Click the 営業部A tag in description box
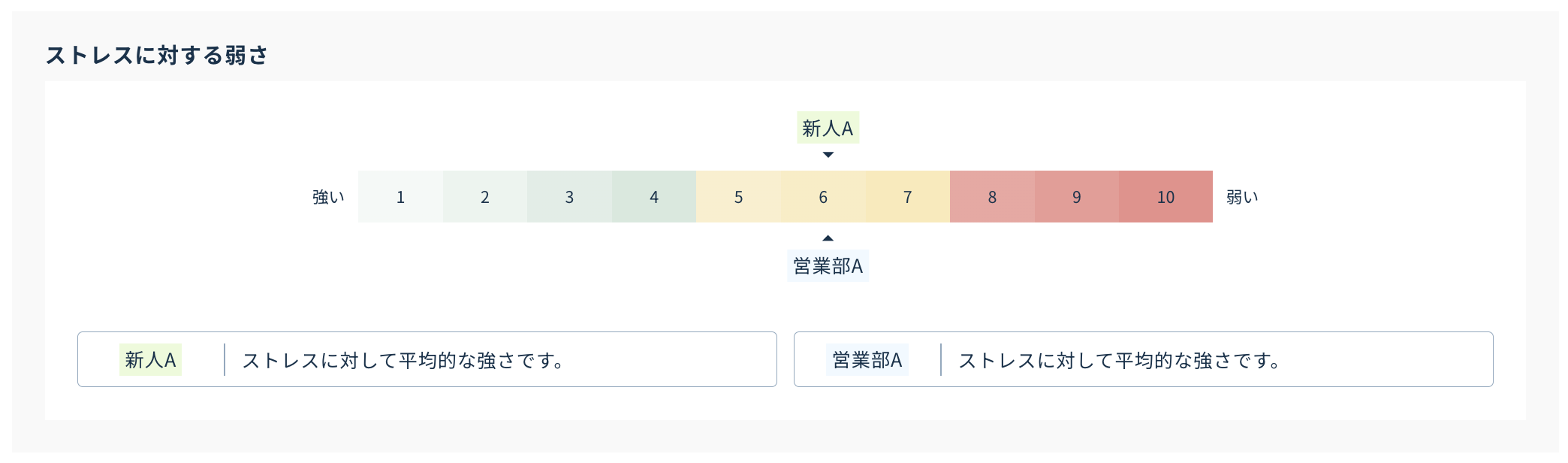The image size is (1568, 463). tap(867, 359)
